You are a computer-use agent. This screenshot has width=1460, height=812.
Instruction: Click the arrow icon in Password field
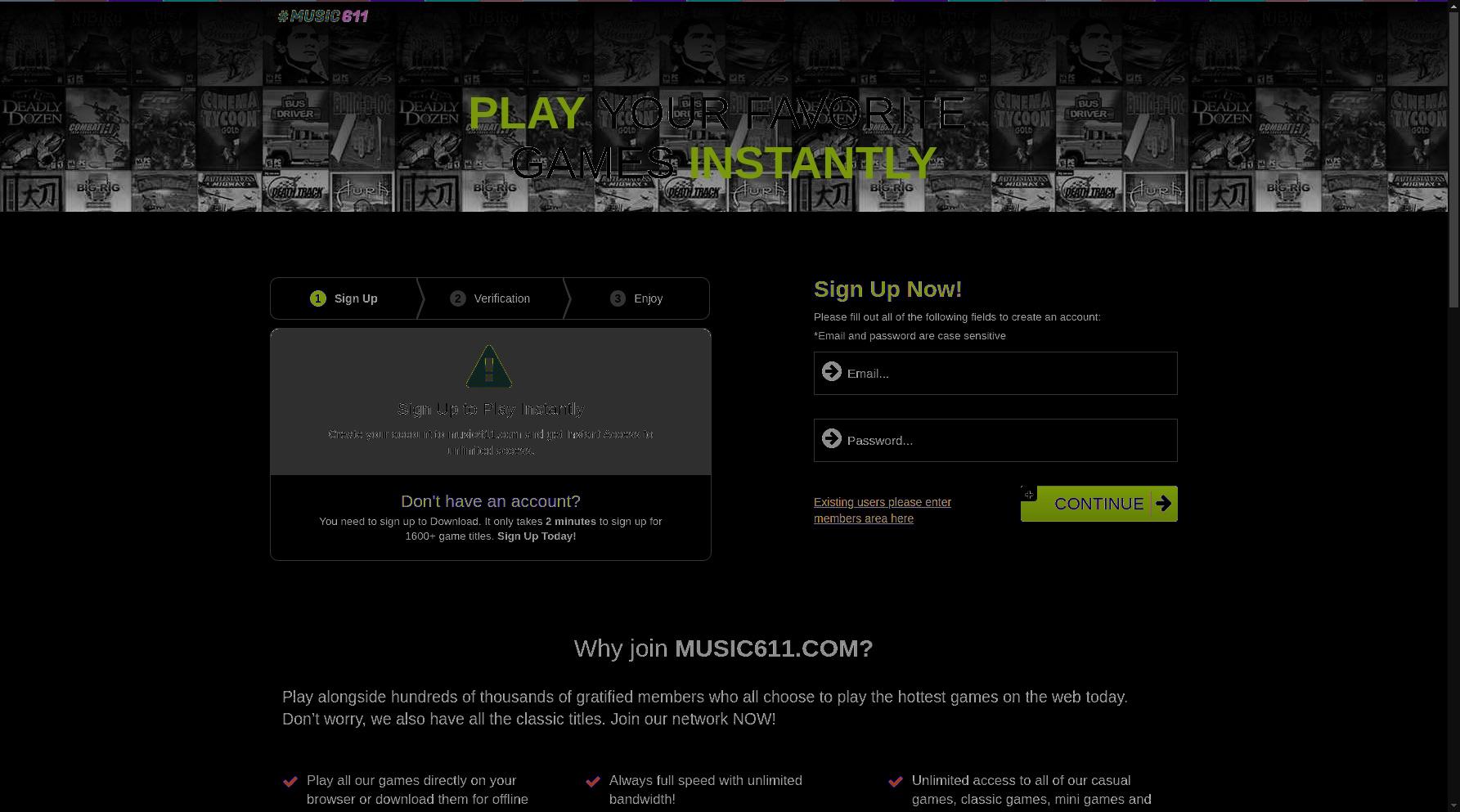832,439
